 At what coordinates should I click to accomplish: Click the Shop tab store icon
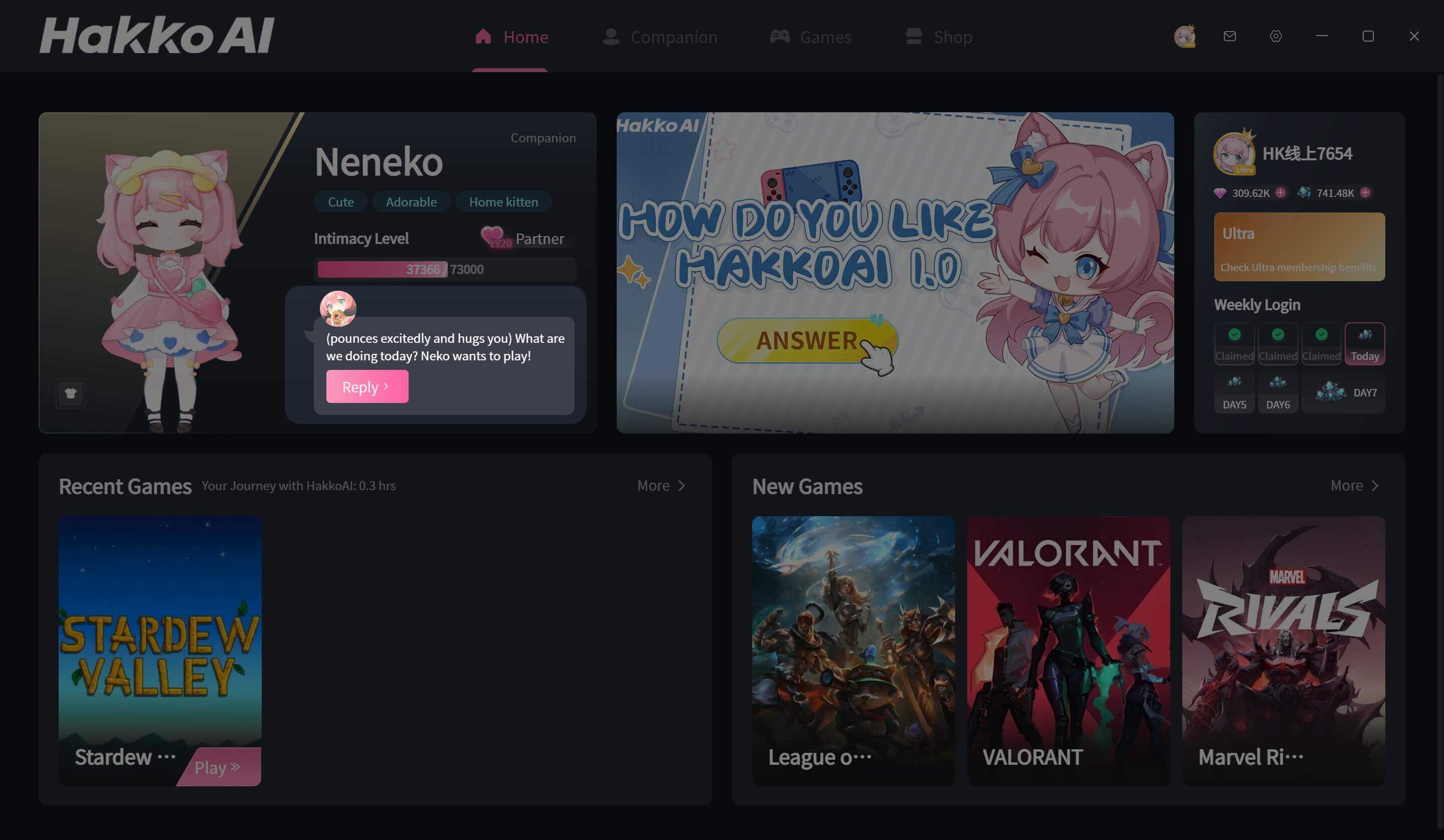pos(914,36)
